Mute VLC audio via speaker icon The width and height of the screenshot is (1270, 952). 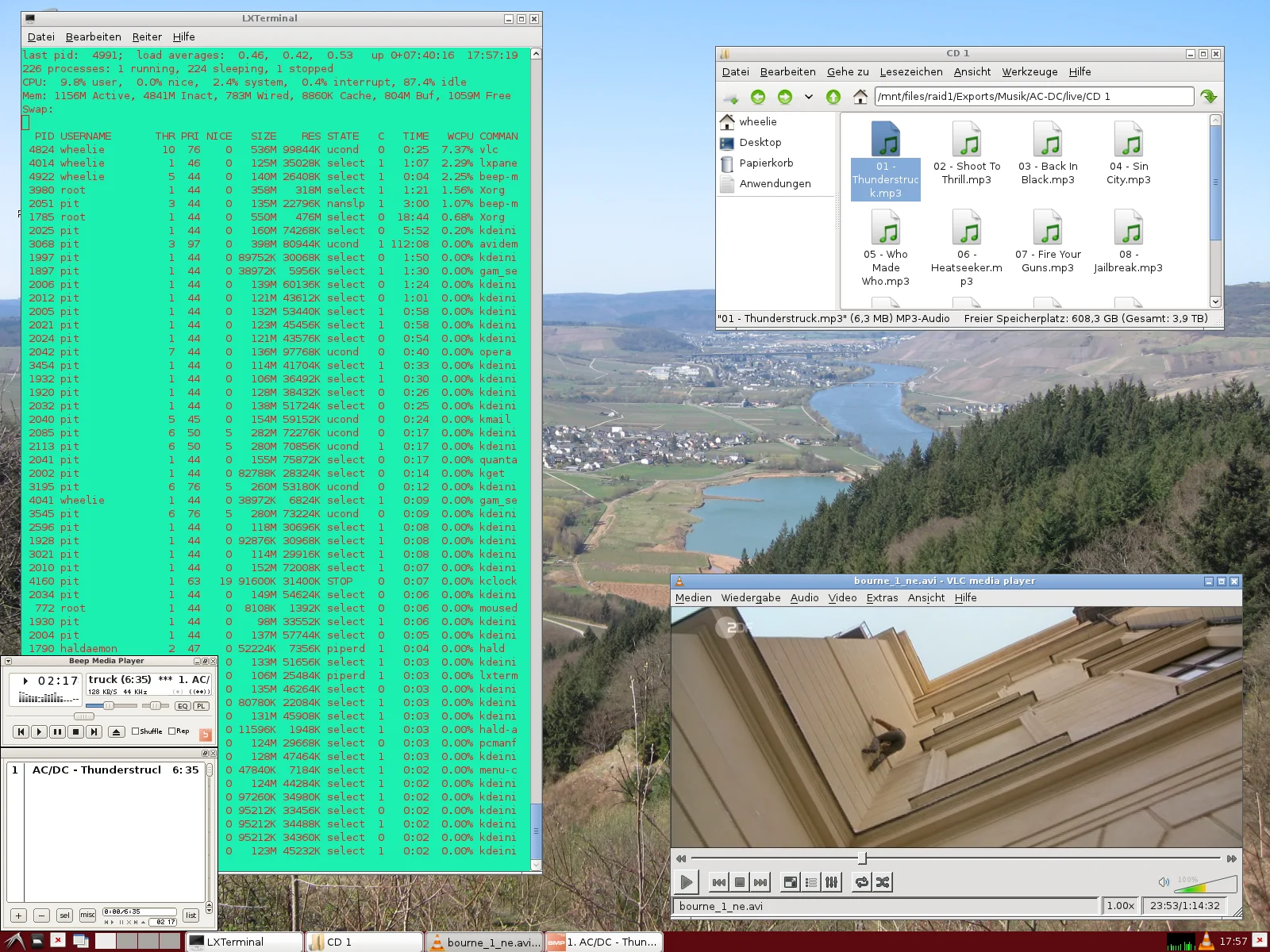1164,882
